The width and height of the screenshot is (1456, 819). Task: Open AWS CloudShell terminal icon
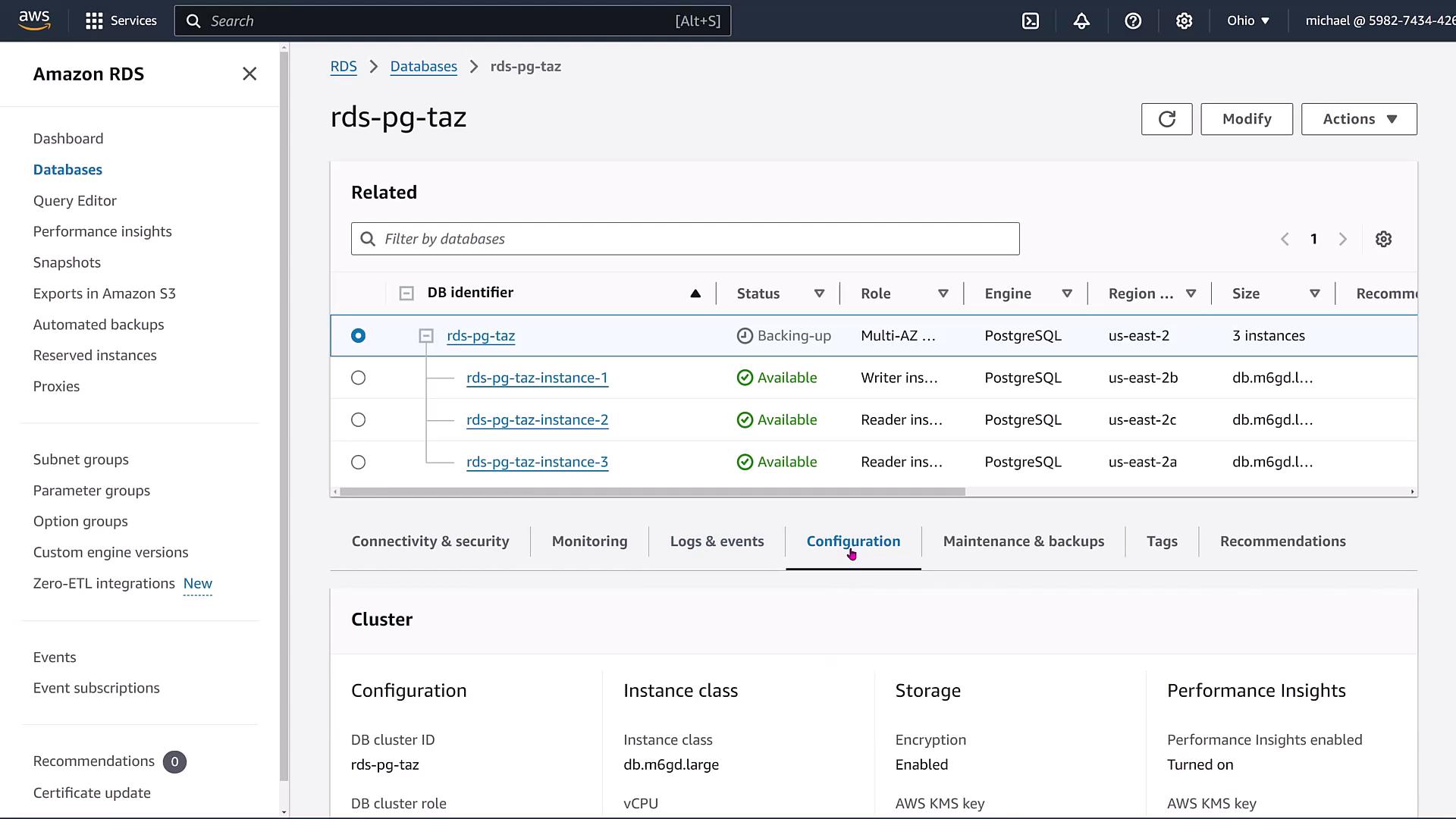coord(1031,21)
